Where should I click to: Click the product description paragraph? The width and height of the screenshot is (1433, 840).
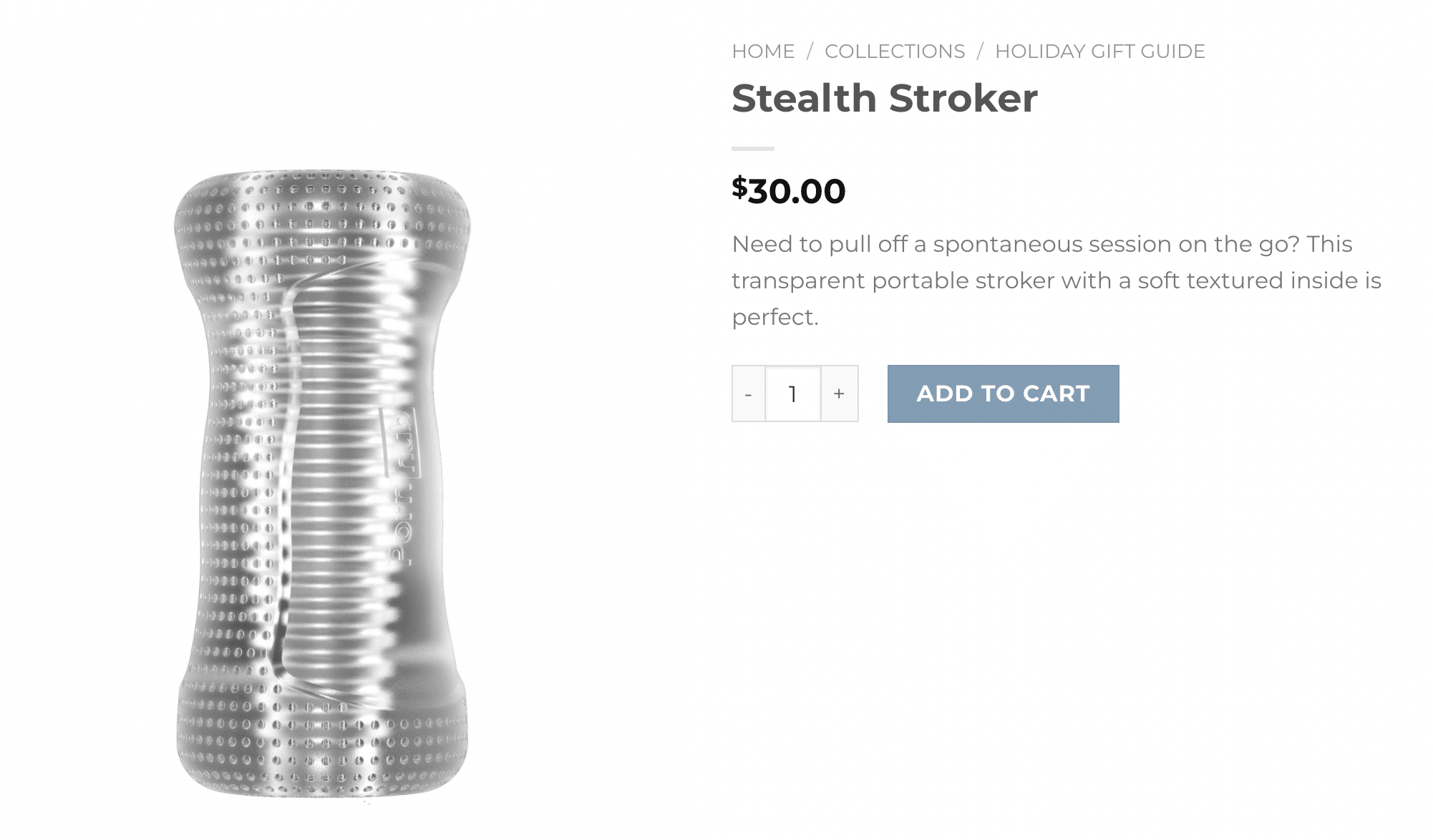point(1056,280)
